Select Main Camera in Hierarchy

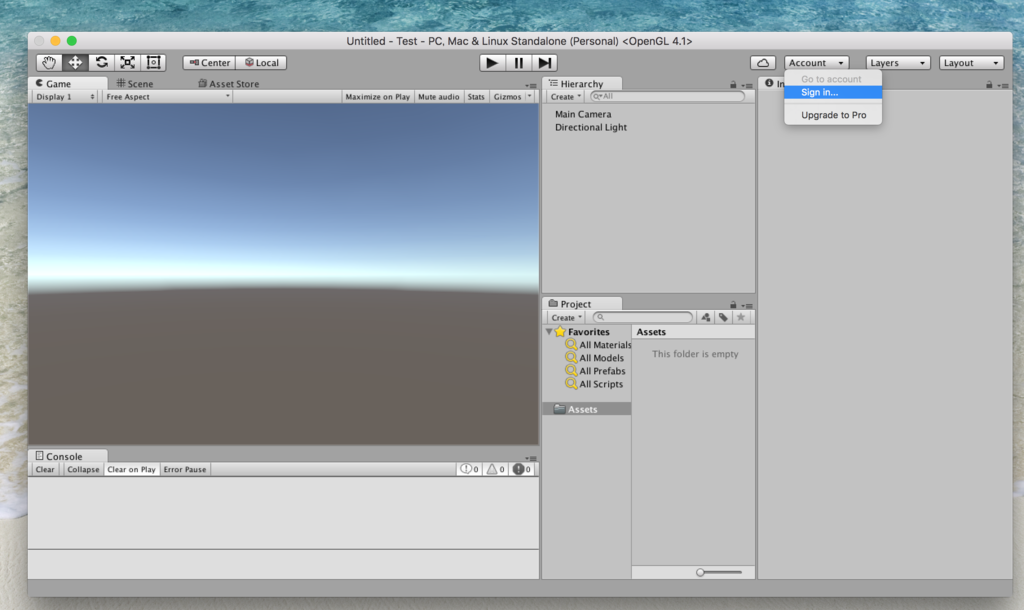coord(583,114)
